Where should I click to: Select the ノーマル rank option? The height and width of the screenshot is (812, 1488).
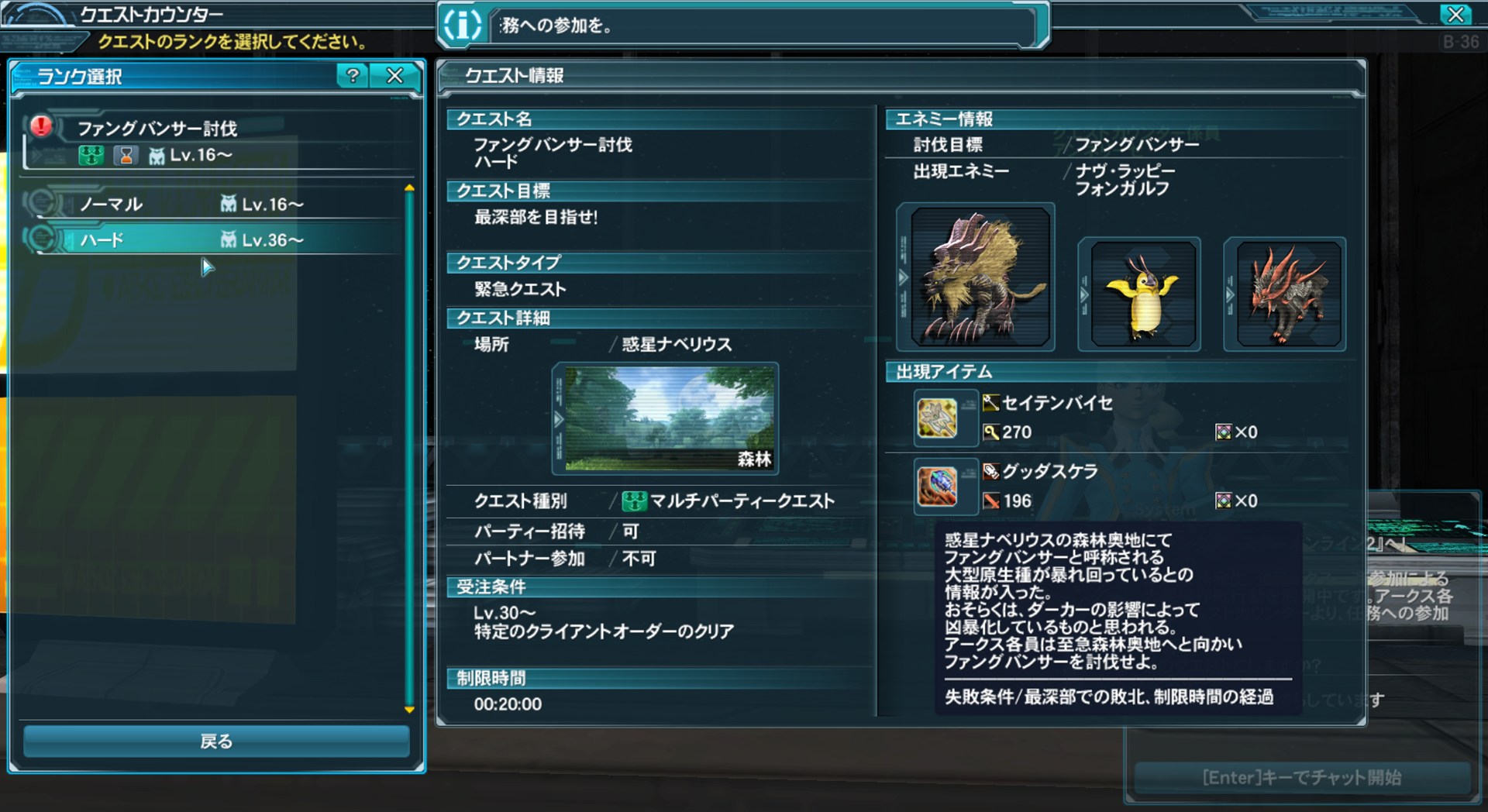pyautogui.click(x=214, y=204)
